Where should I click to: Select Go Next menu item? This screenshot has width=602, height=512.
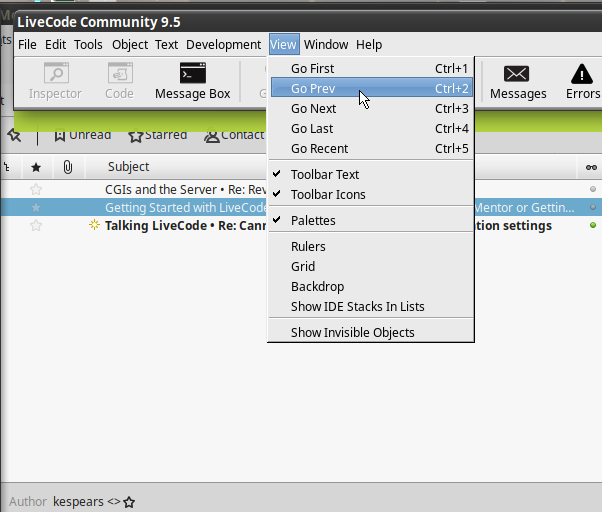point(371,109)
